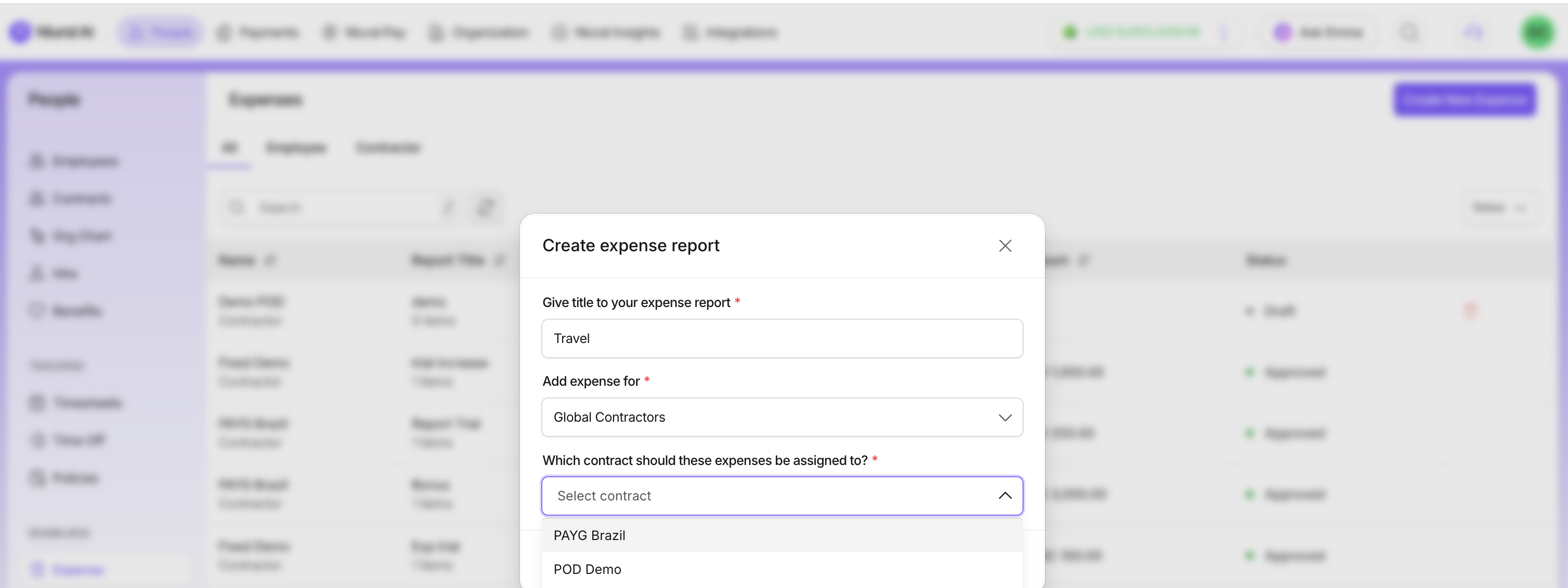Image resolution: width=1568 pixels, height=588 pixels.
Task: Click the search magnifier icon in top bar
Action: click(x=1410, y=32)
